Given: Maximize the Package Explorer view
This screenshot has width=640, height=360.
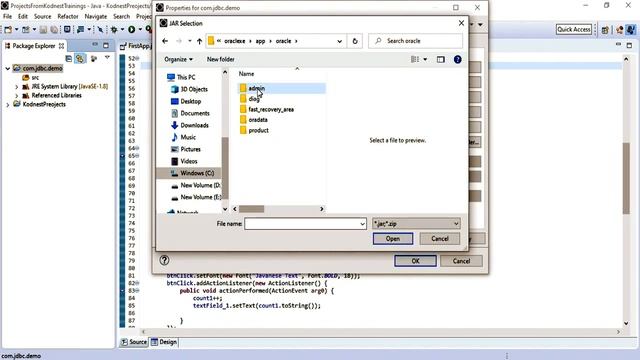Looking at the screenshot, I should coord(106,45).
